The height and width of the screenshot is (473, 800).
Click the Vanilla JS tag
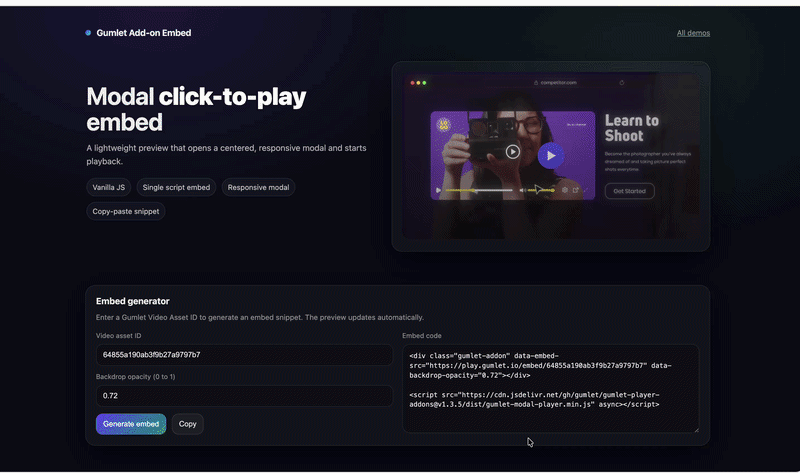pos(109,187)
